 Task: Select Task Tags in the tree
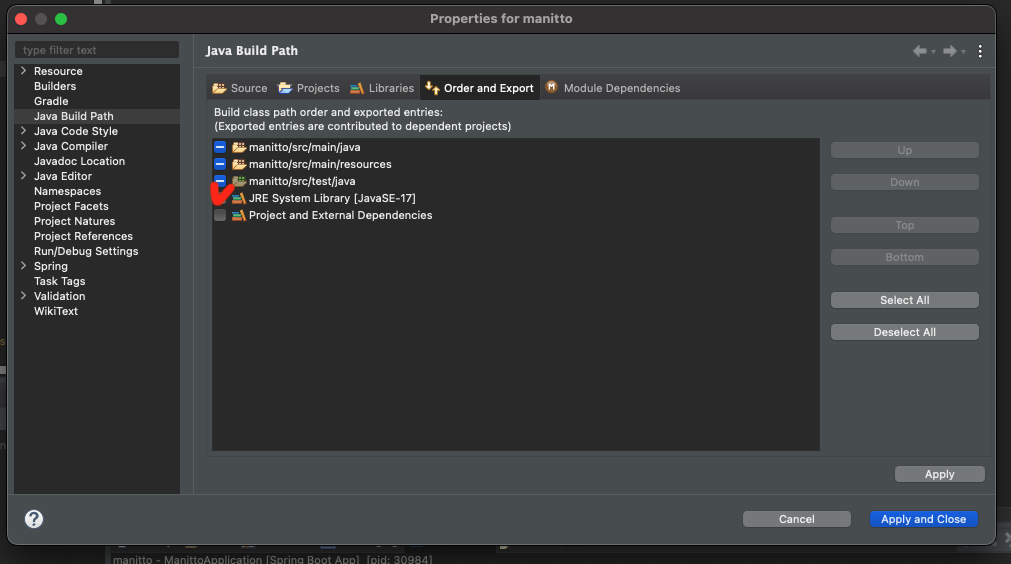click(59, 281)
